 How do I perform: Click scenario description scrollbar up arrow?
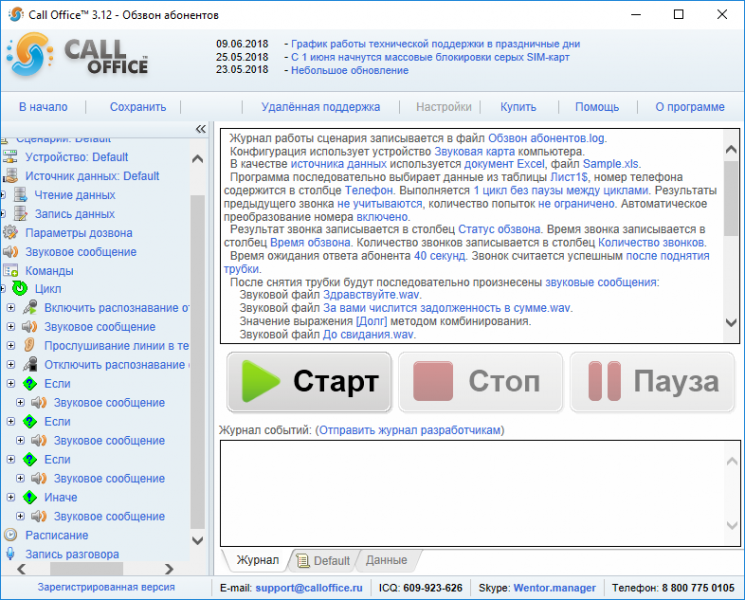click(x=731, y=149)
